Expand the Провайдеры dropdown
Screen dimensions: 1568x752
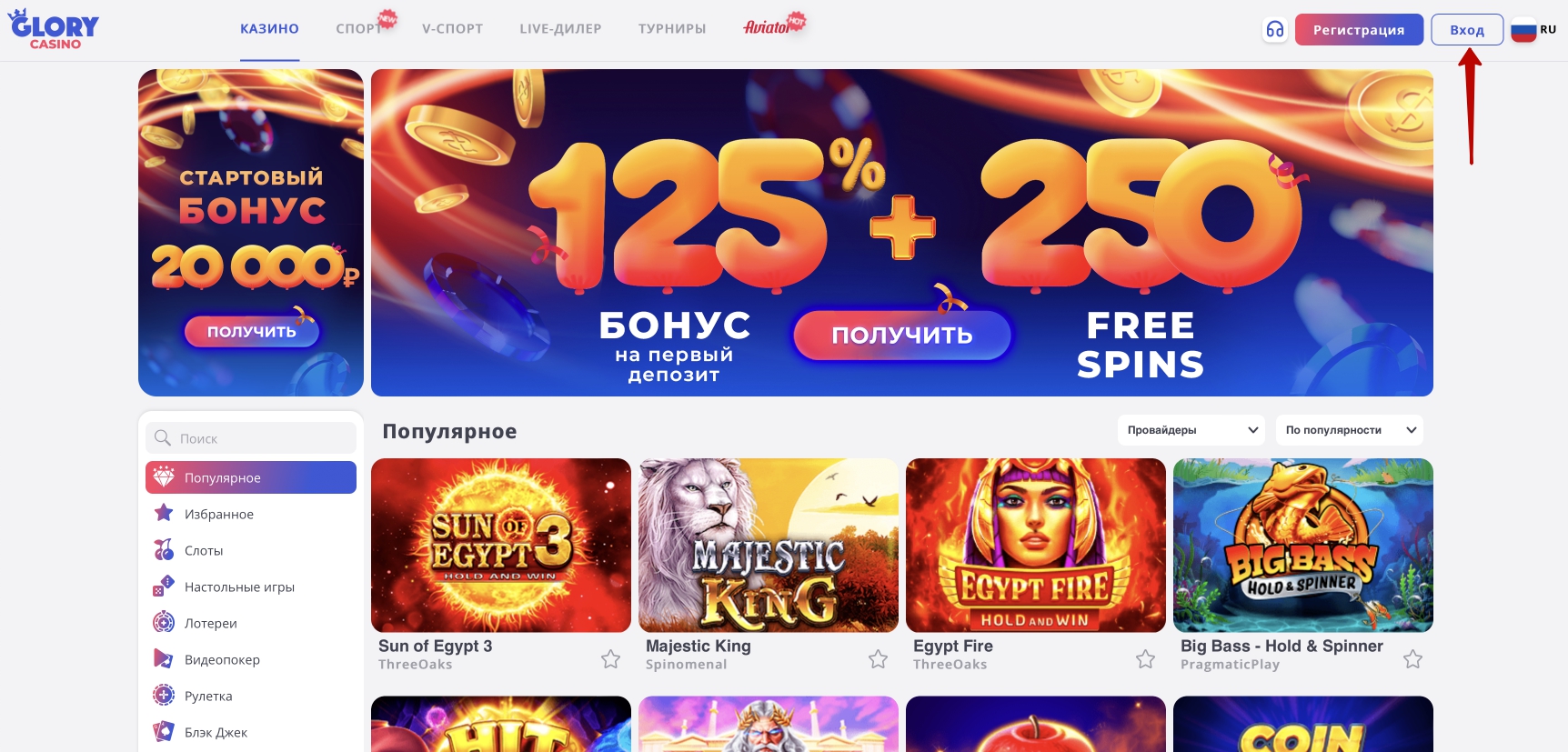[x=1191, y=430]
